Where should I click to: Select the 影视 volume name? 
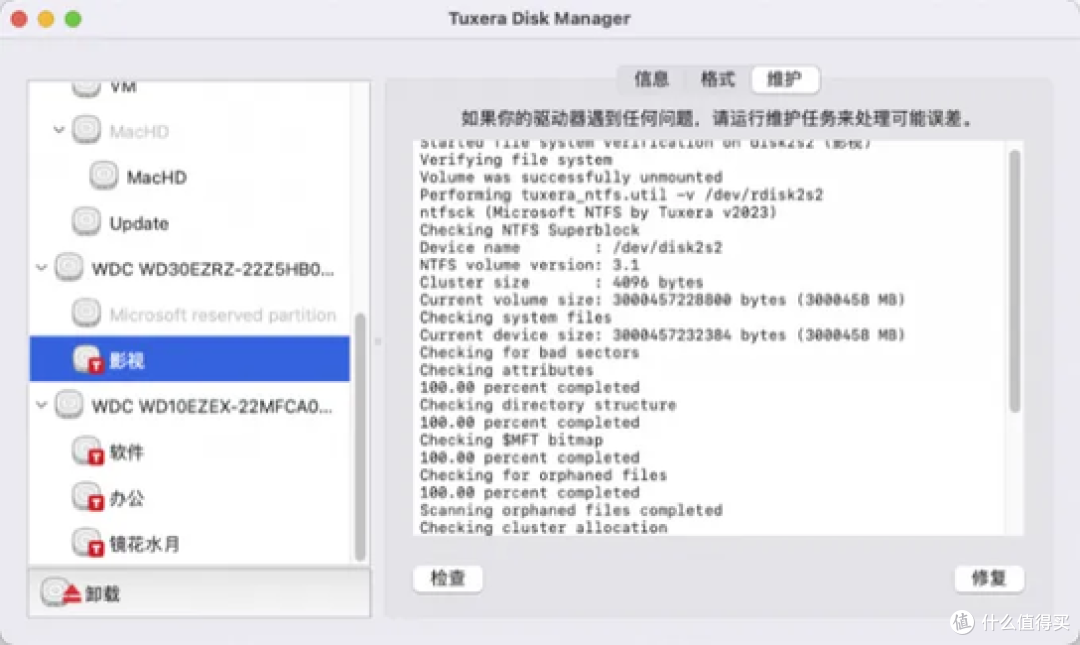(127, 360)
